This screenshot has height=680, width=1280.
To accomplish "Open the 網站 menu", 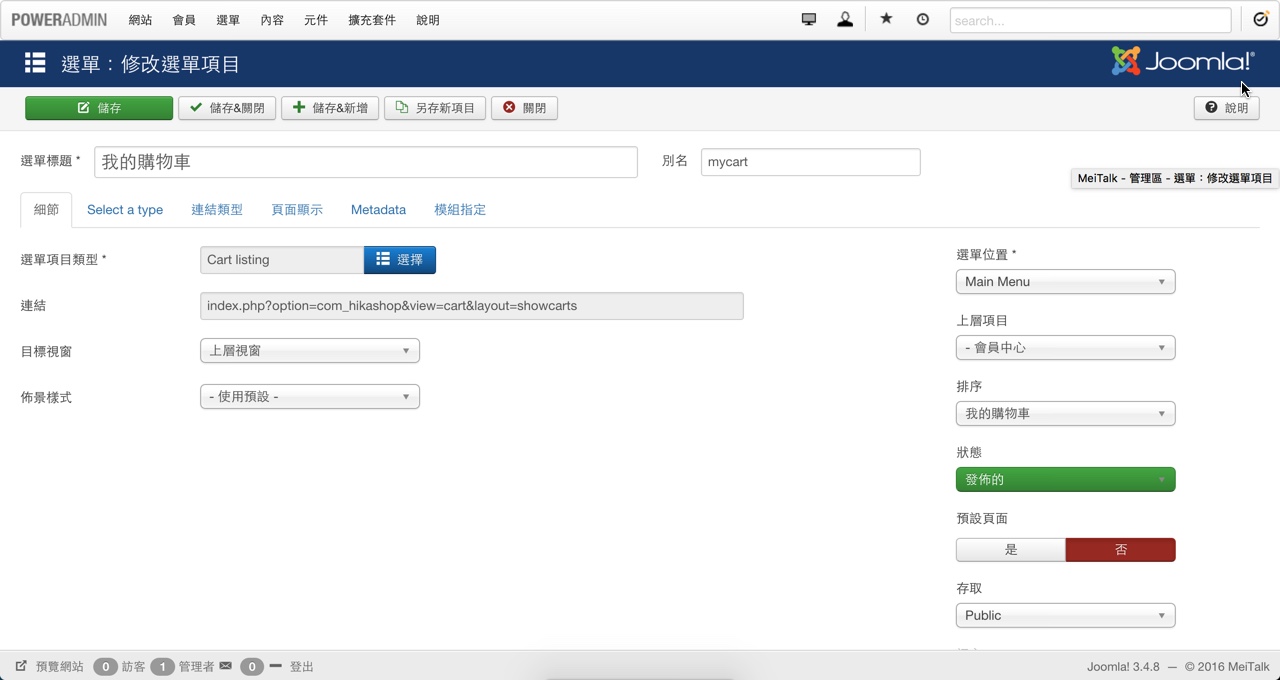I will [141, 20].
